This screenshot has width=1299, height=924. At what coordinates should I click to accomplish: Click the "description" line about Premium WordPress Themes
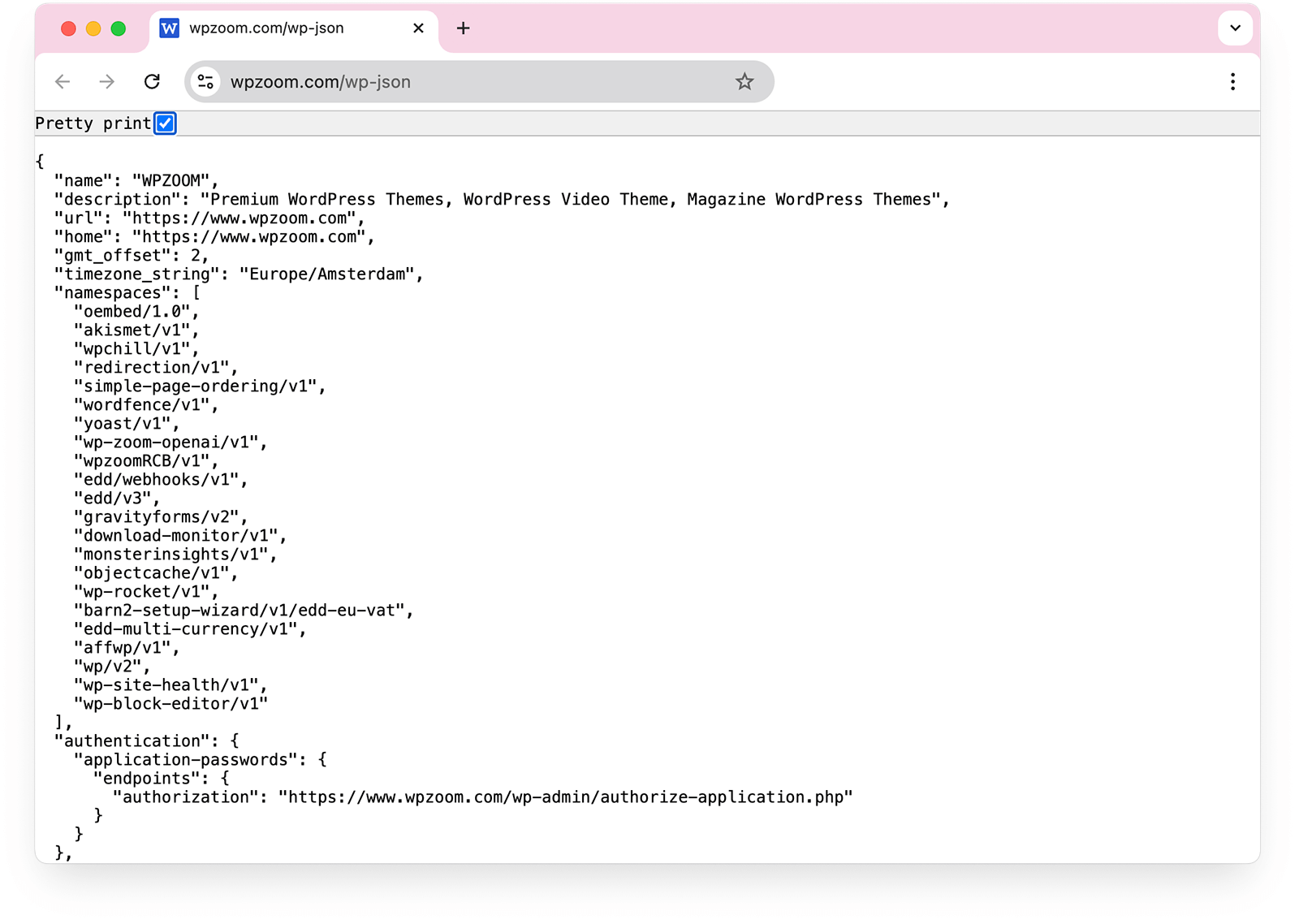(502, 200)
